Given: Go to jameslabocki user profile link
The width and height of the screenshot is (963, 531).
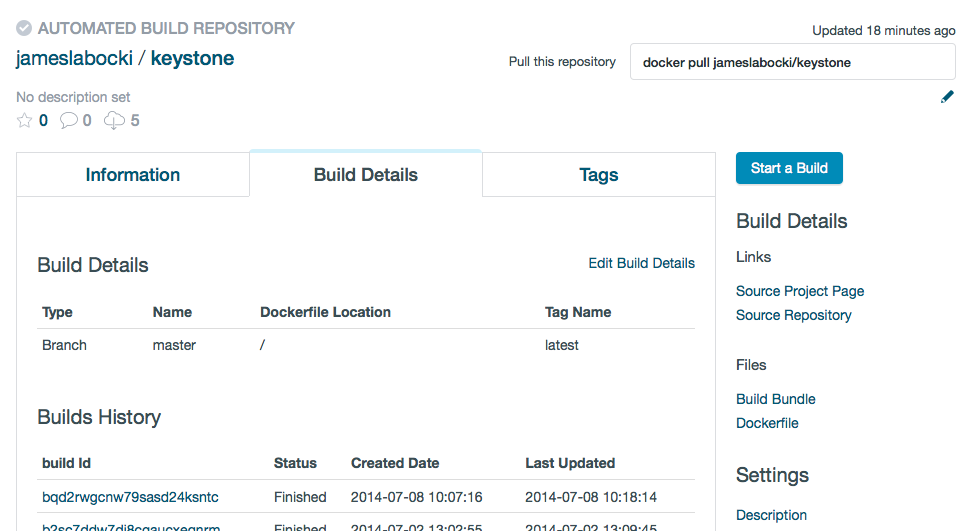Looking at the screenshot, I should (75, 58).
